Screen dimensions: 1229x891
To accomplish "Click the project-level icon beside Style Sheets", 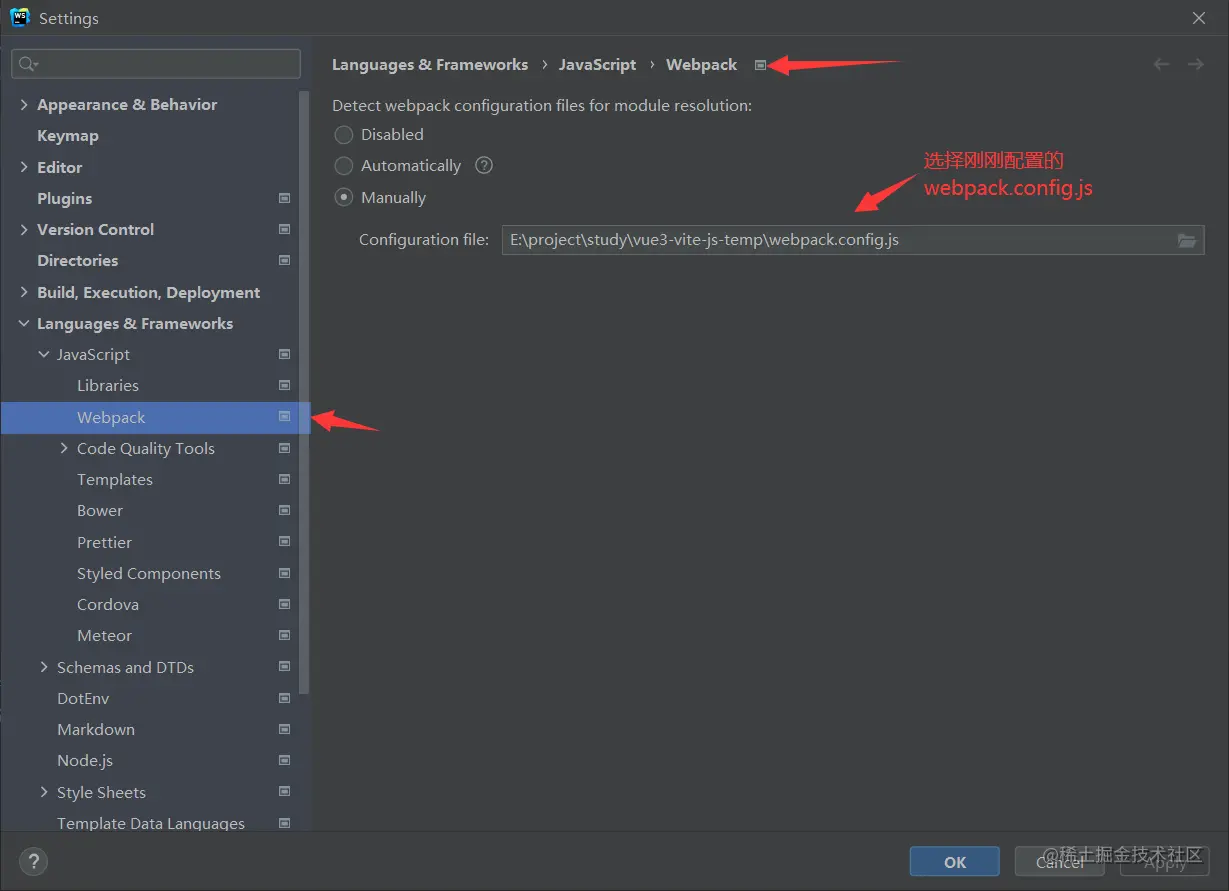I will (x=284, y=792).
